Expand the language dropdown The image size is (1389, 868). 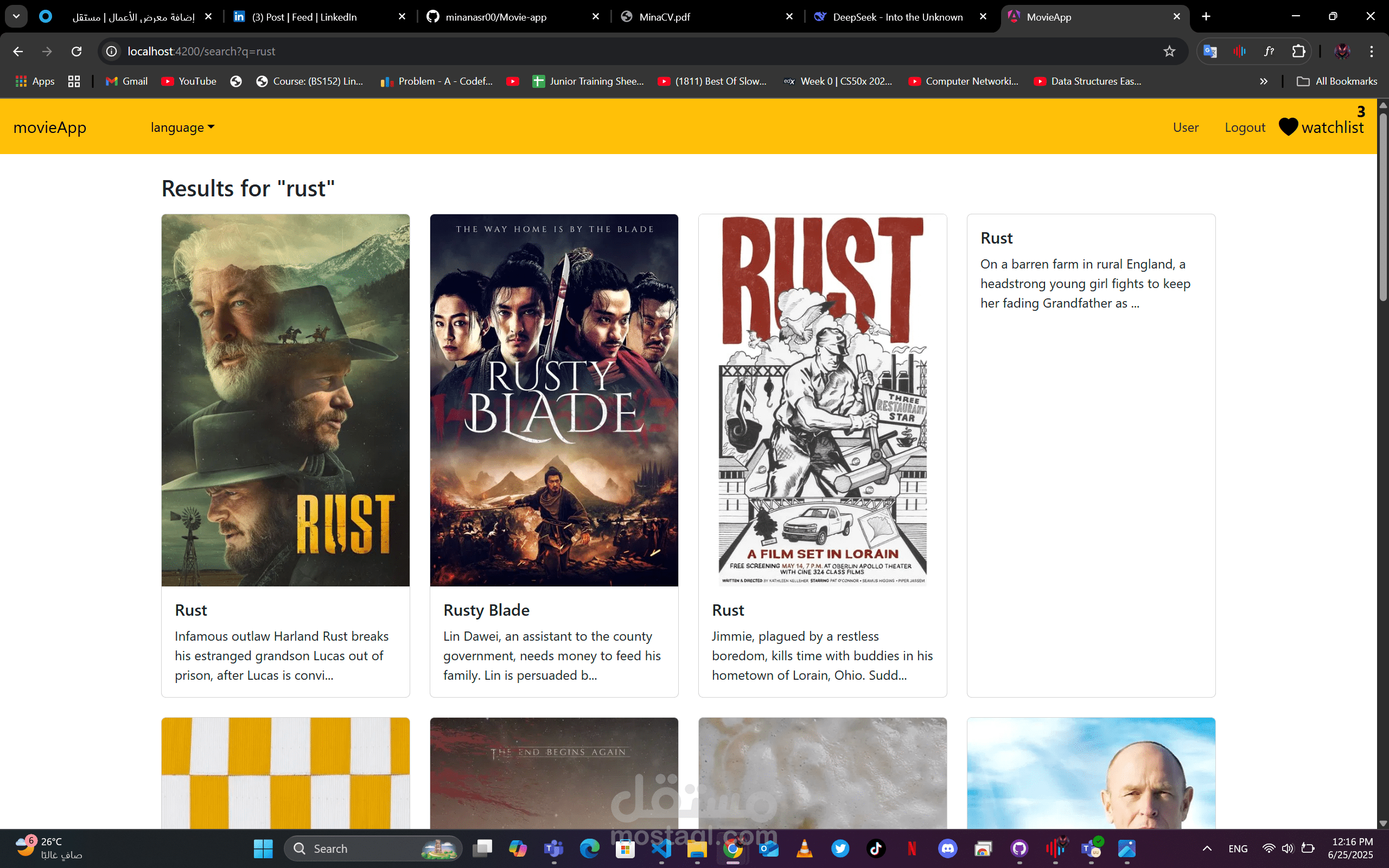click(x=182, y=127)
